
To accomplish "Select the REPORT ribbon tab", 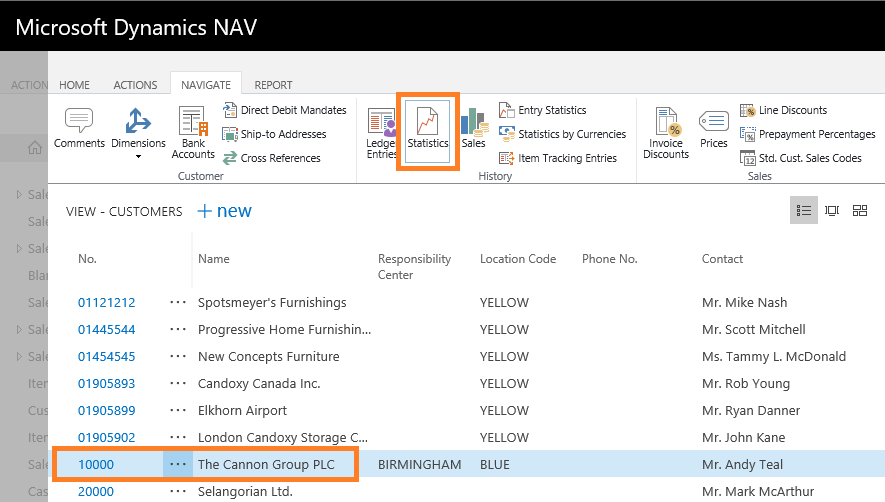I will [273, 85].
